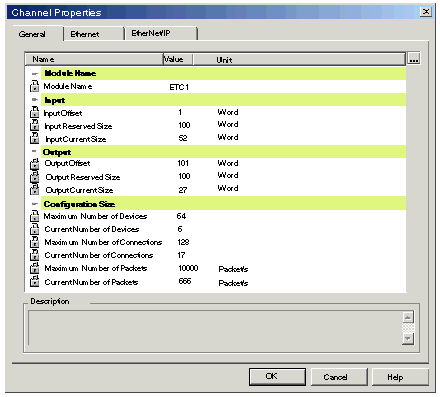This screenshot has height=397, width=440.
Task: Select the Input Current Size value 52
Action: pos(183,138)
